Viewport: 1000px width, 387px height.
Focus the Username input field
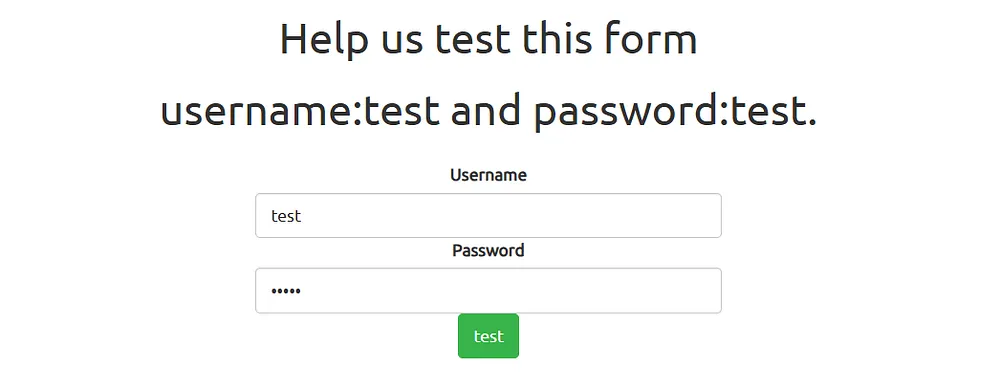[x=488, y=215]
